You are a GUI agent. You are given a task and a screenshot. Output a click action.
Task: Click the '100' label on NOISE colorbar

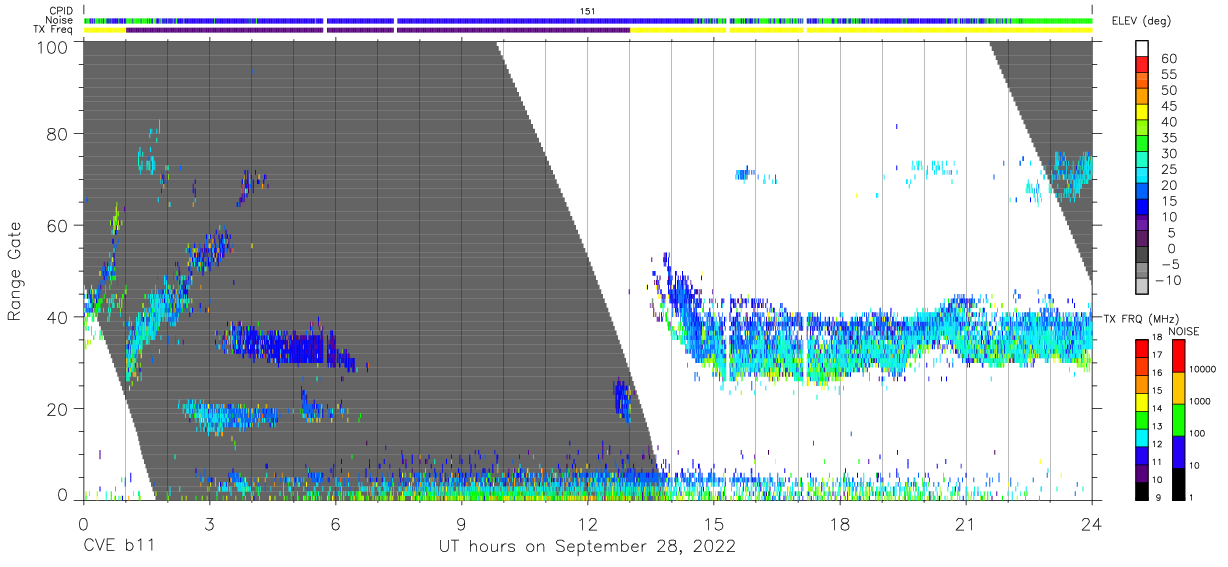[x=1196, y=434]
